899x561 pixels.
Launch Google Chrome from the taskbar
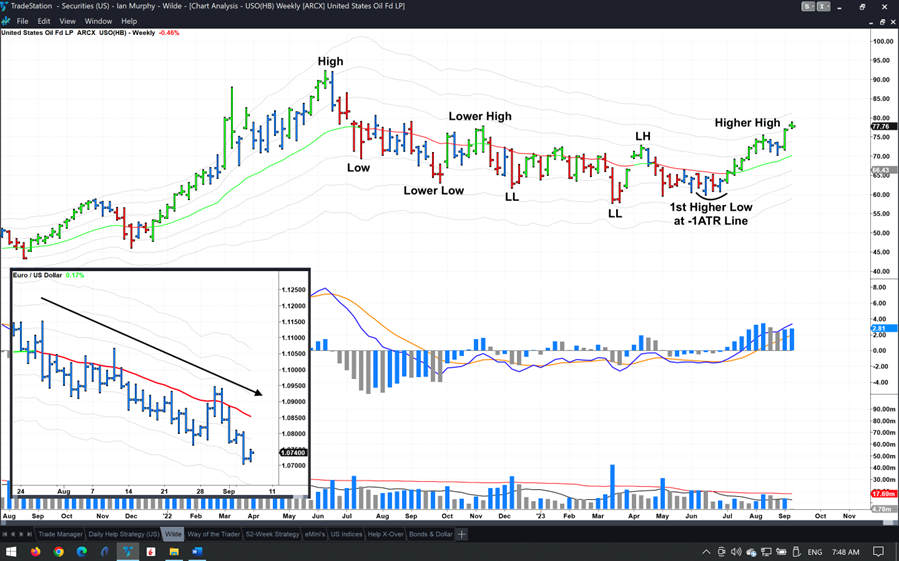tap(59, 551)
